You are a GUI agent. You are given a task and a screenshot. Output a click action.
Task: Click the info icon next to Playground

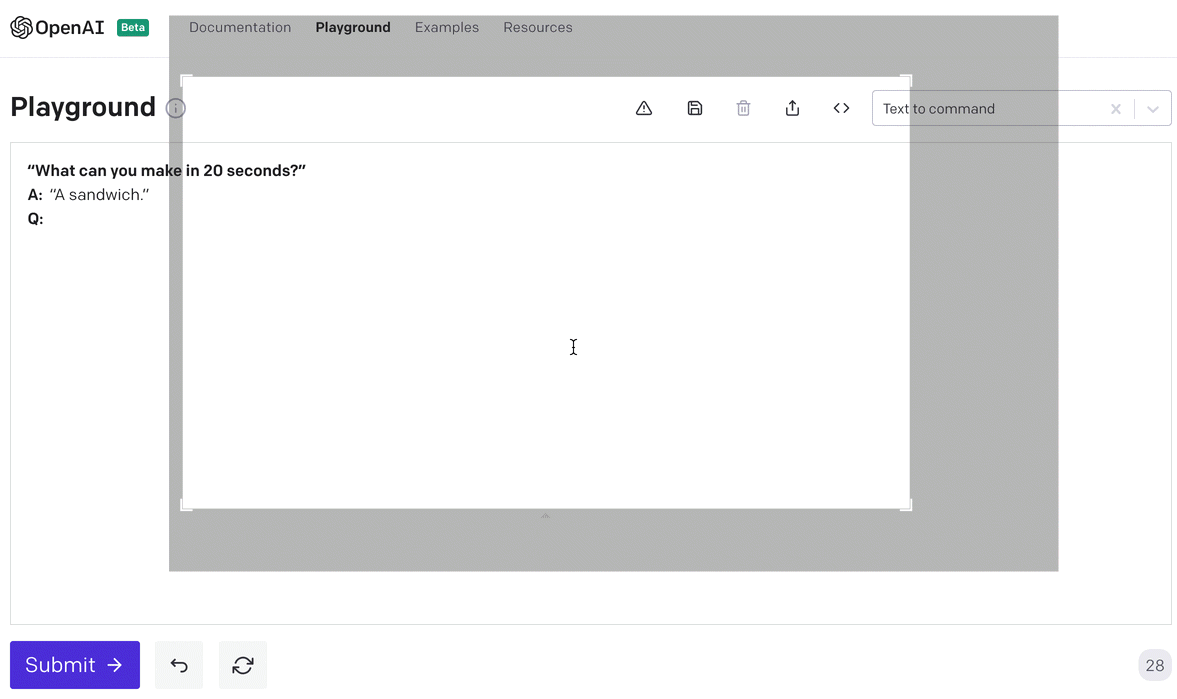pos(176,108)
